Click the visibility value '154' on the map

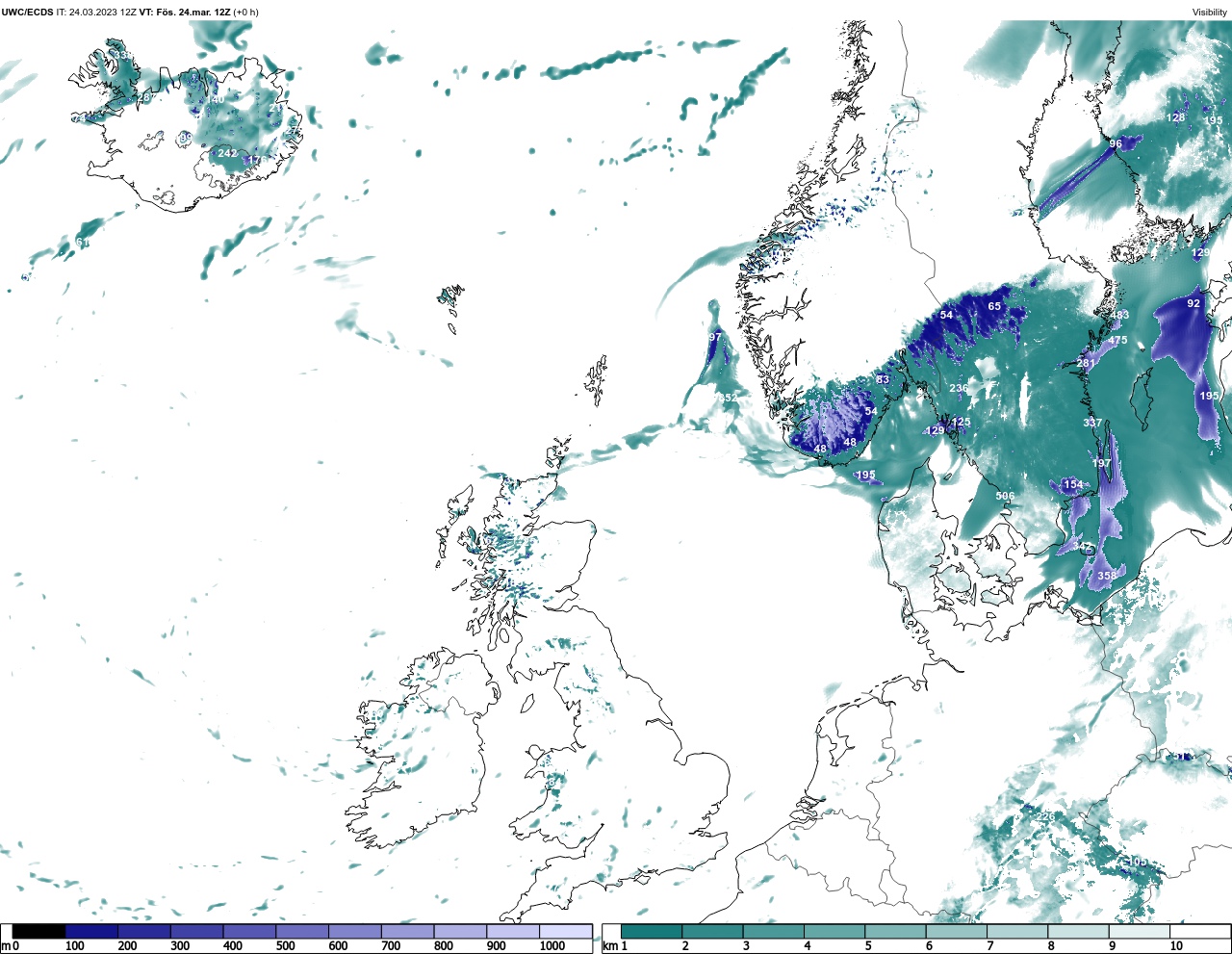1072,485
